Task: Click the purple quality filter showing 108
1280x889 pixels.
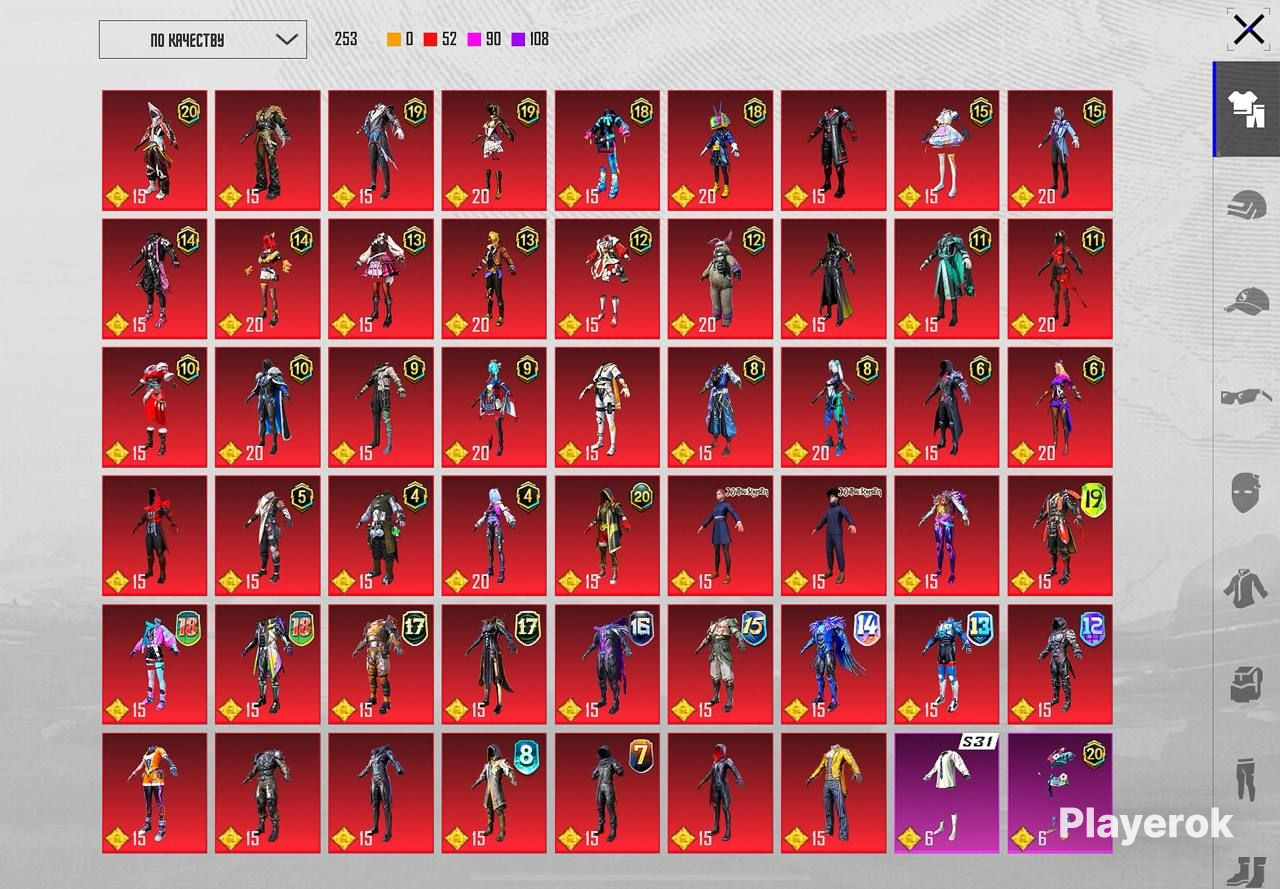Action: click(x=530, y=40)
